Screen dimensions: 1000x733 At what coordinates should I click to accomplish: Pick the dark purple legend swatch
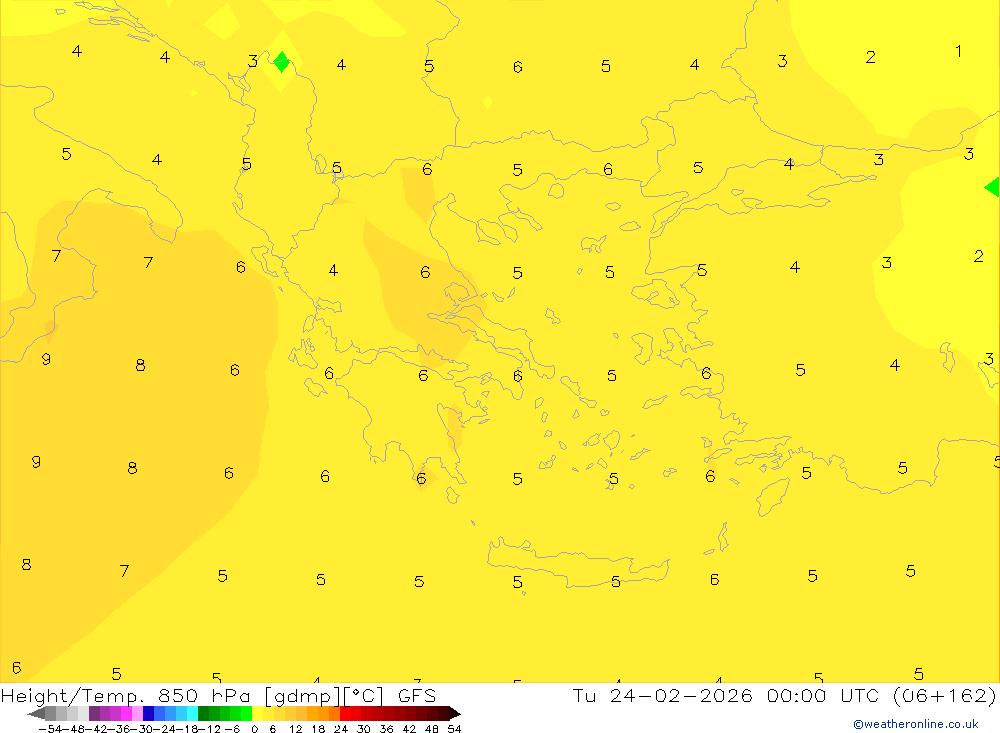pos(94,713)
